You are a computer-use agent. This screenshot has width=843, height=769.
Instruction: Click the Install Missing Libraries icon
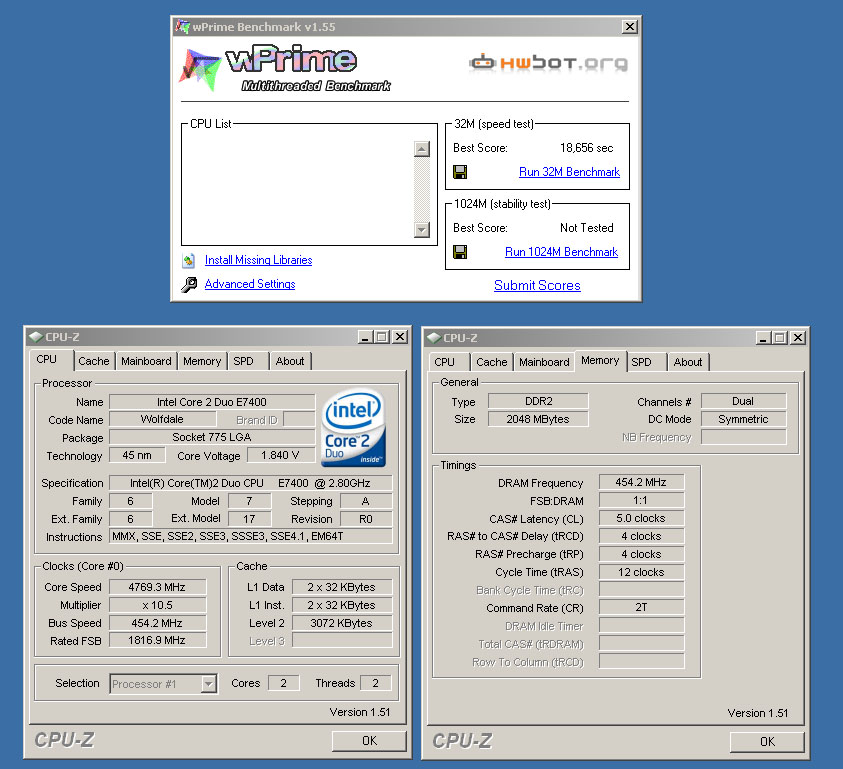(x=188, y=261)
